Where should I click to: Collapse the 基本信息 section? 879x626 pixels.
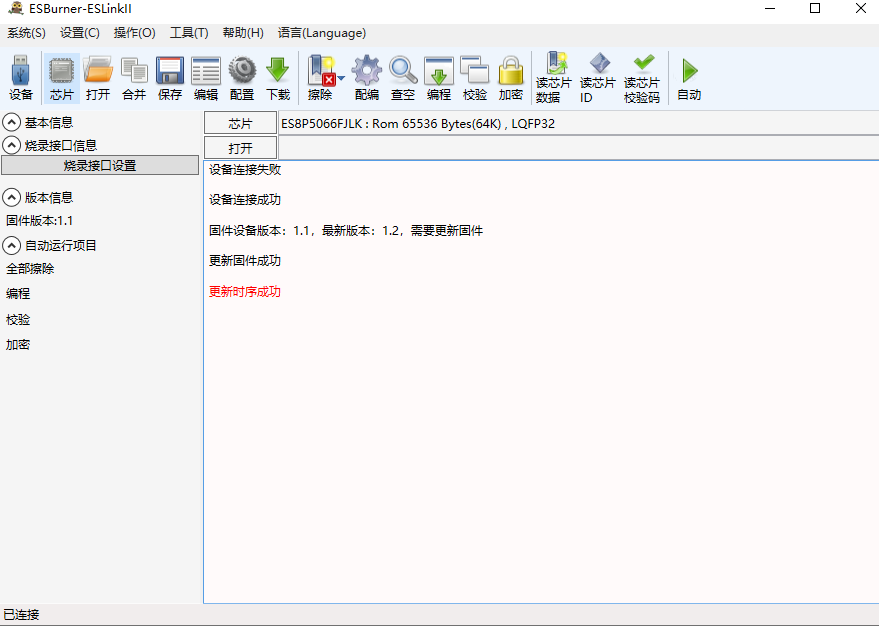(x=11, y=122)
